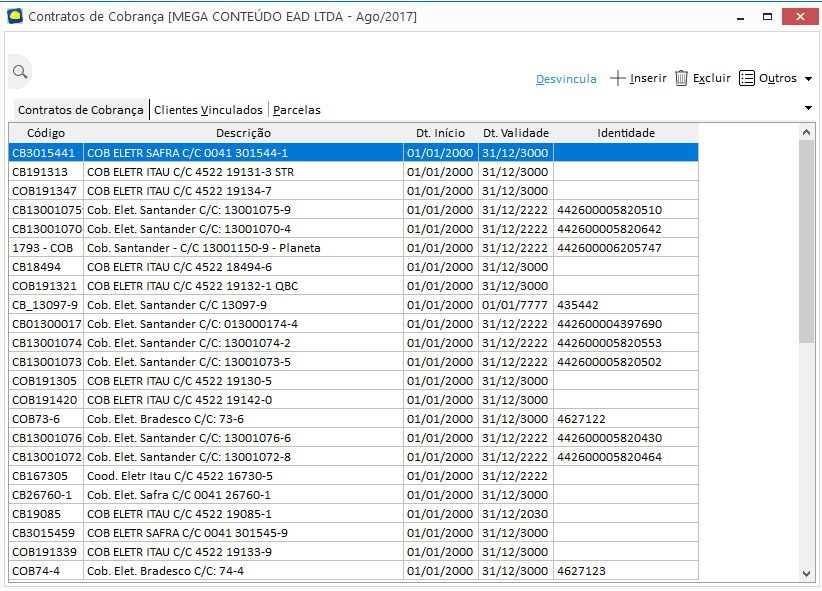822x591 pixels.
Task: Click scrollbar down arrow
Action: [806, 574]
